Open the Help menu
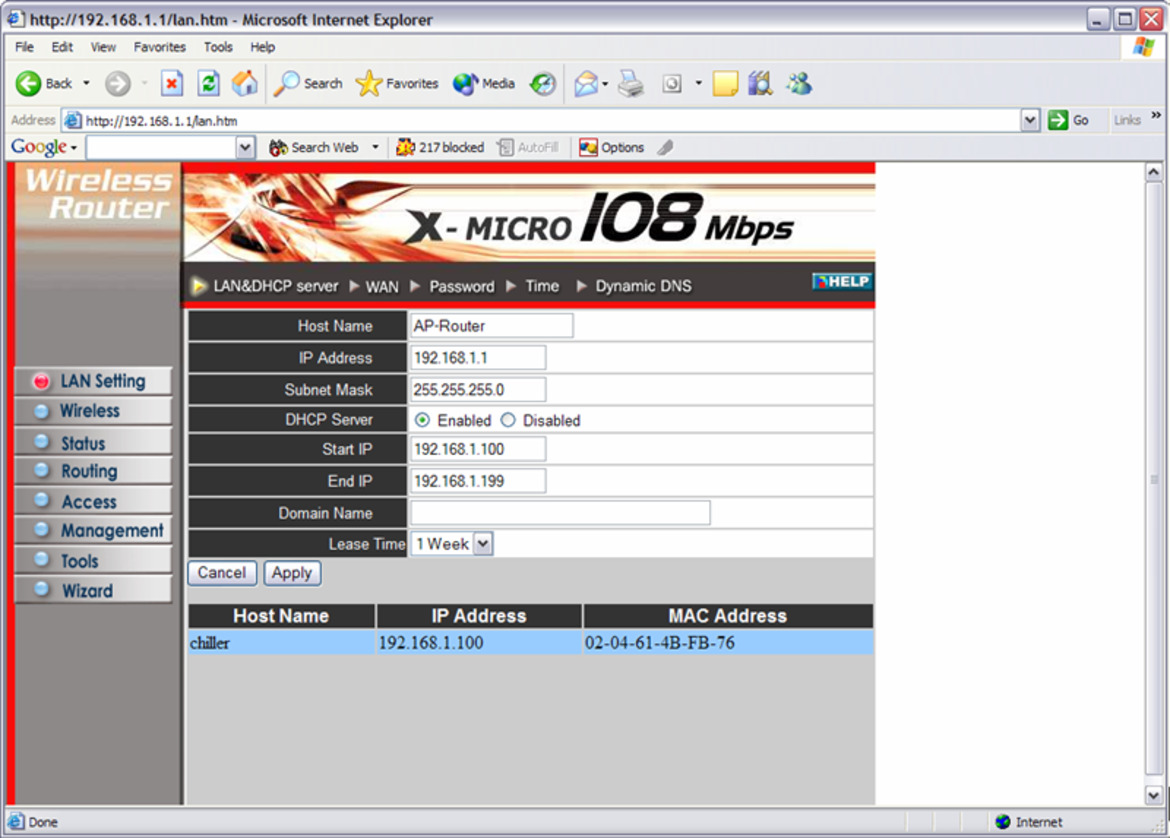This screenshot has height=838, width=1170. [263, 47]
